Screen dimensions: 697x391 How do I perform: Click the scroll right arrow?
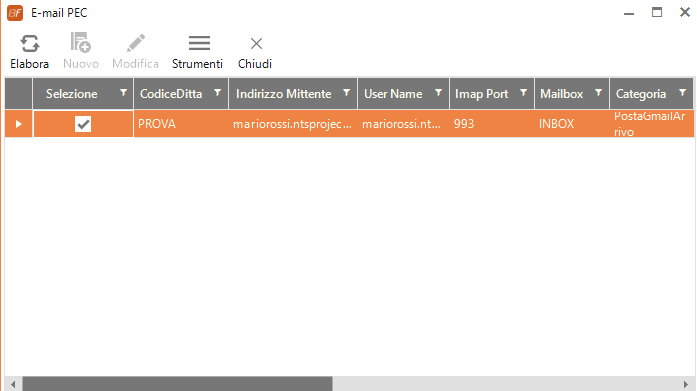point(686,384)
